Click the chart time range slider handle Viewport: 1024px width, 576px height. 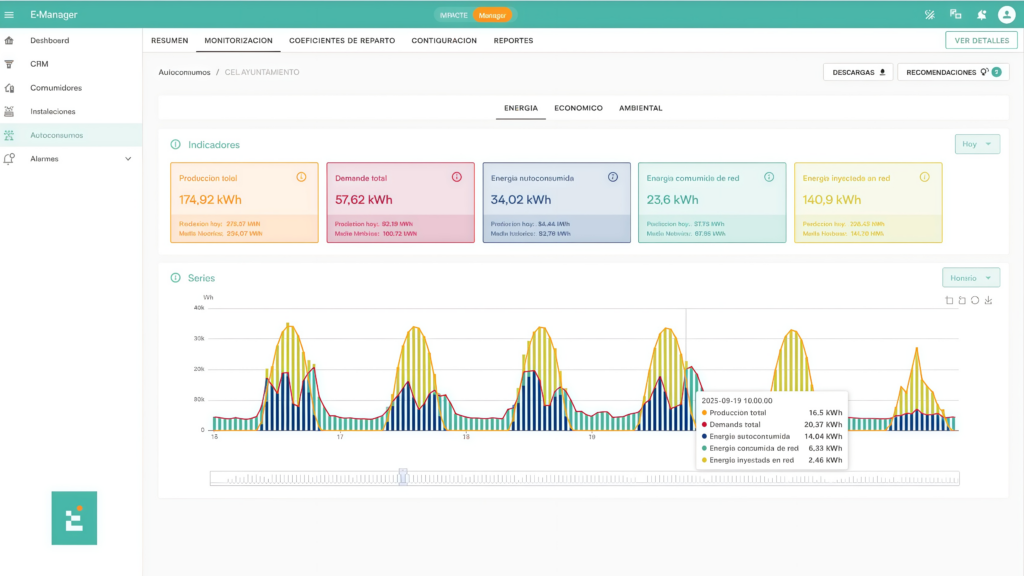click(403, 478)
